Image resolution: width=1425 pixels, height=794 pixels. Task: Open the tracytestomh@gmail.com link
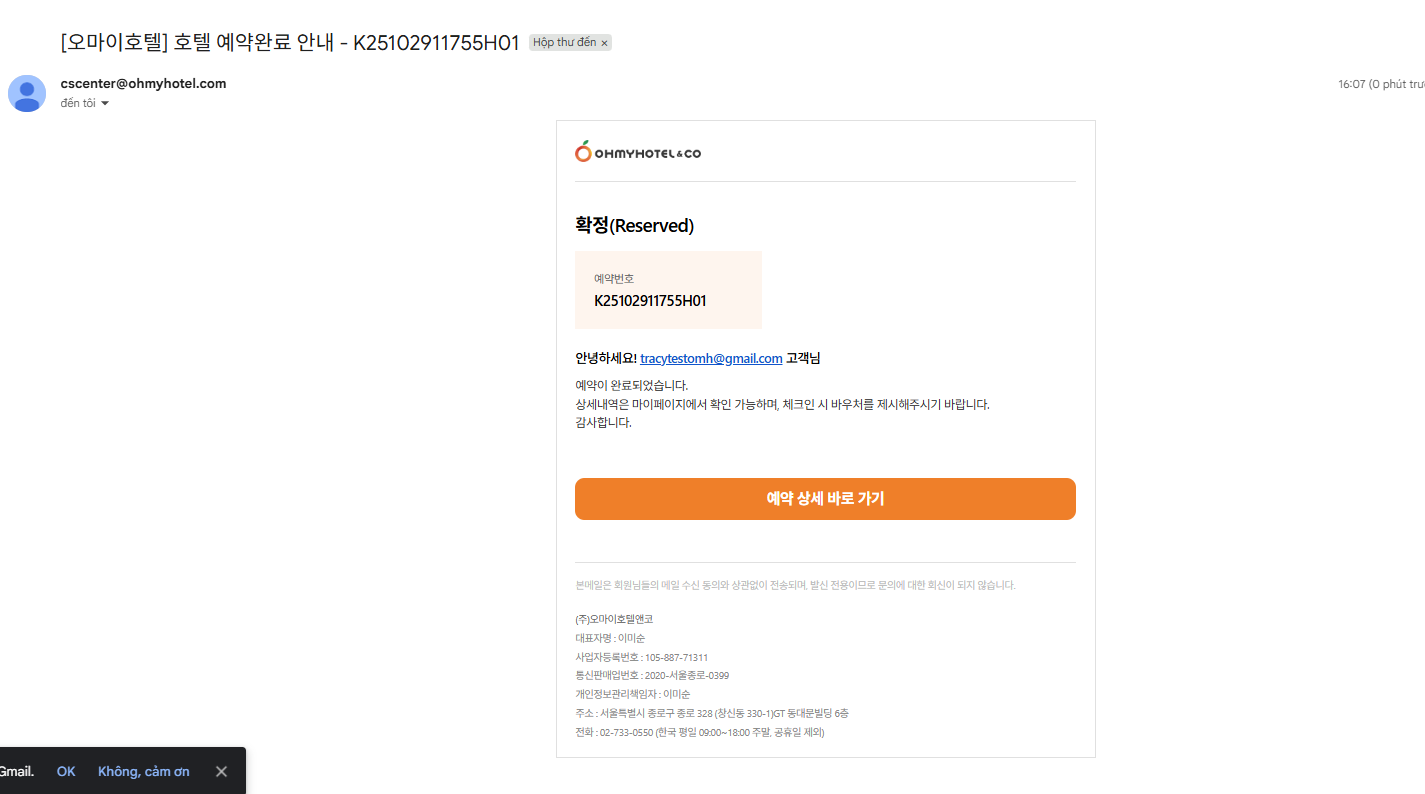(x=711, y=358)
